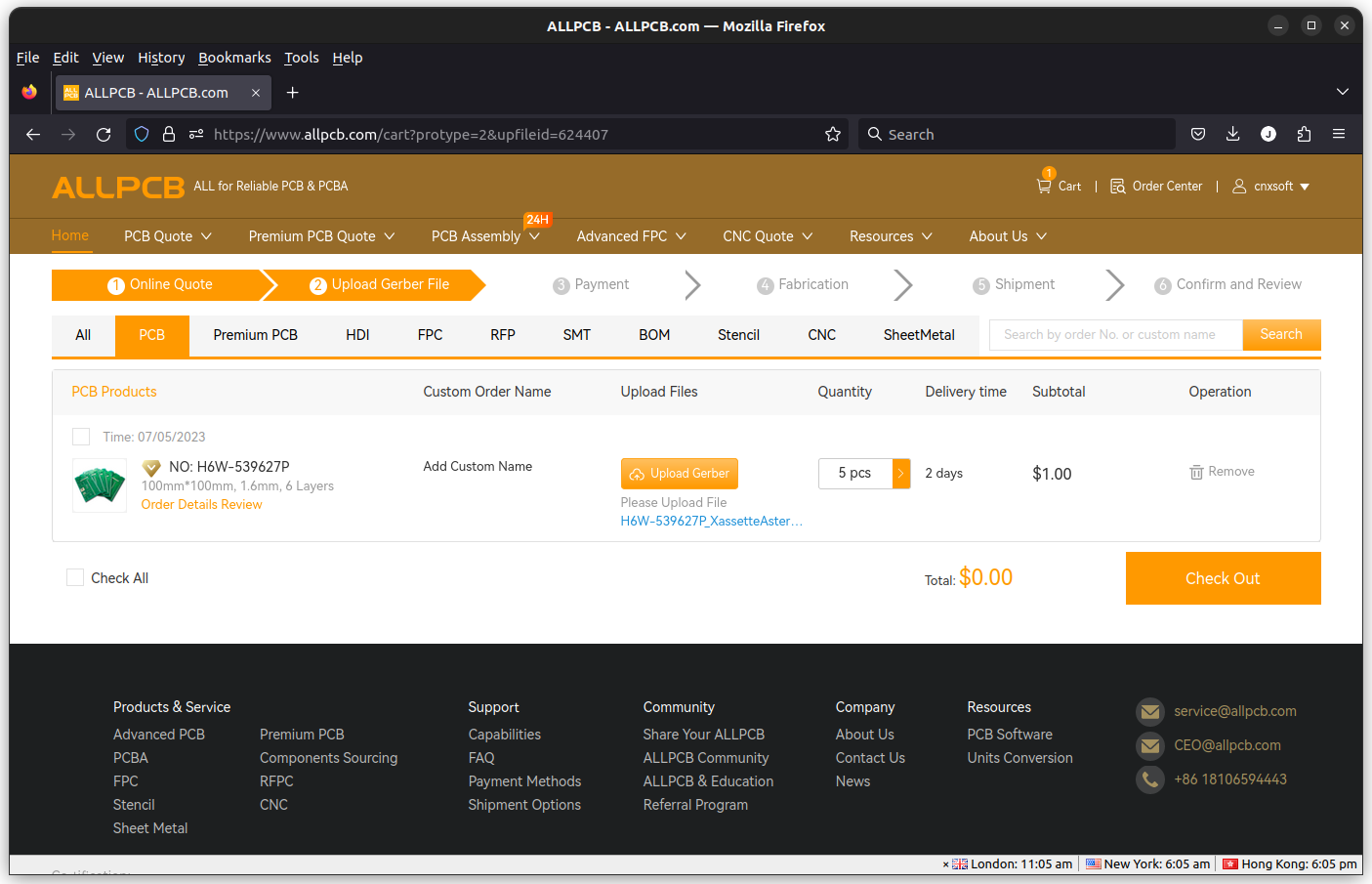Open the Firefox tracking protection shield
Viewport: 1372px width, 884px height.
point(142,135)
